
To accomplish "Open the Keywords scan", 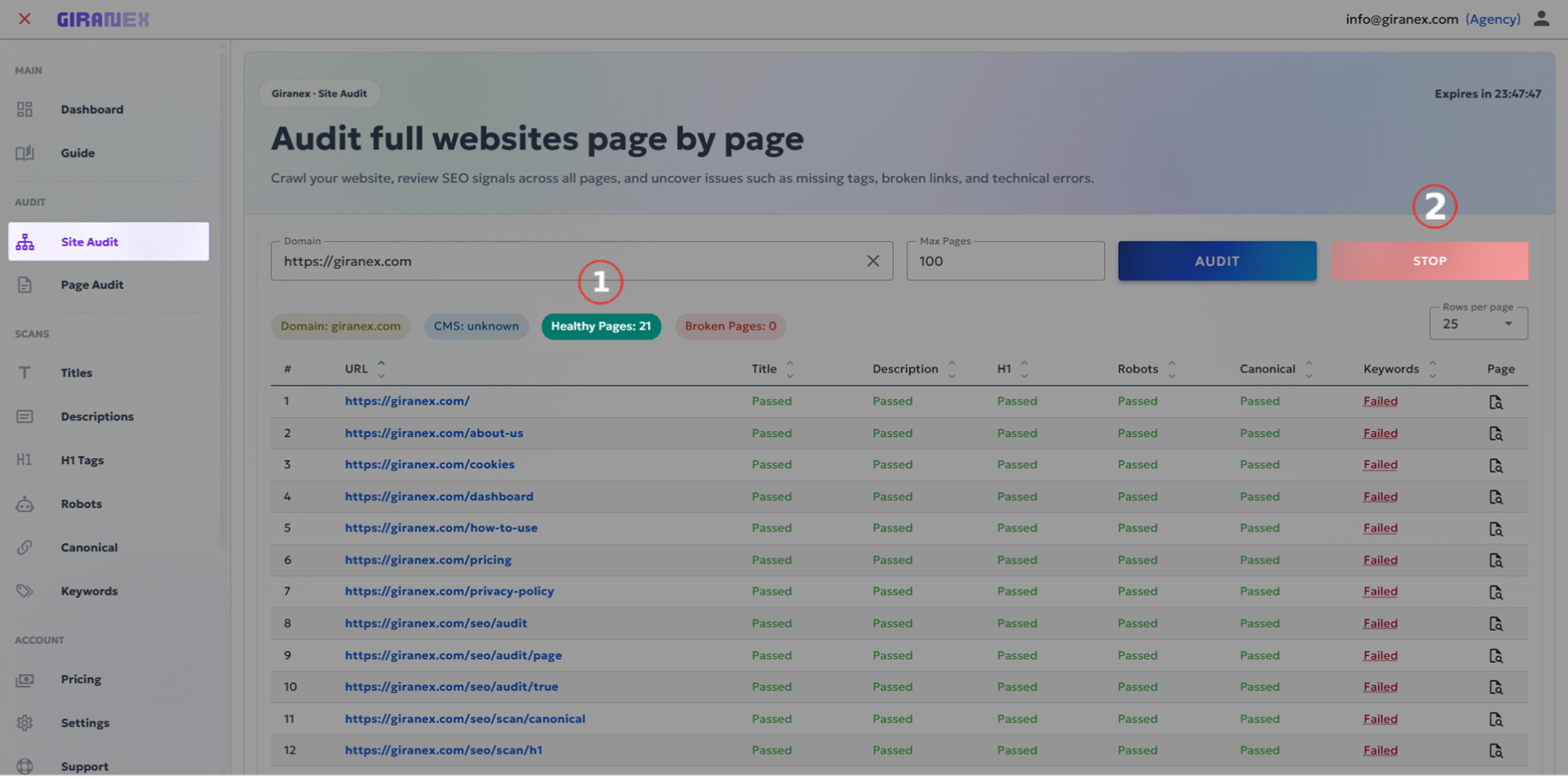I will [108, 591].
